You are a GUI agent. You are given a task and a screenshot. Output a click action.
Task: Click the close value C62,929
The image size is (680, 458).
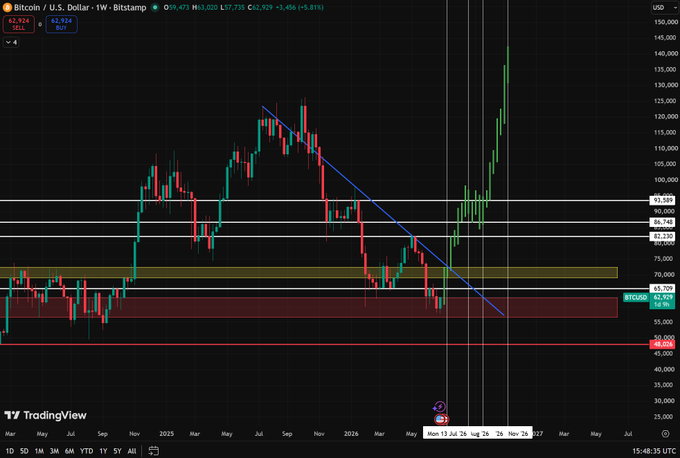point(260,7)
